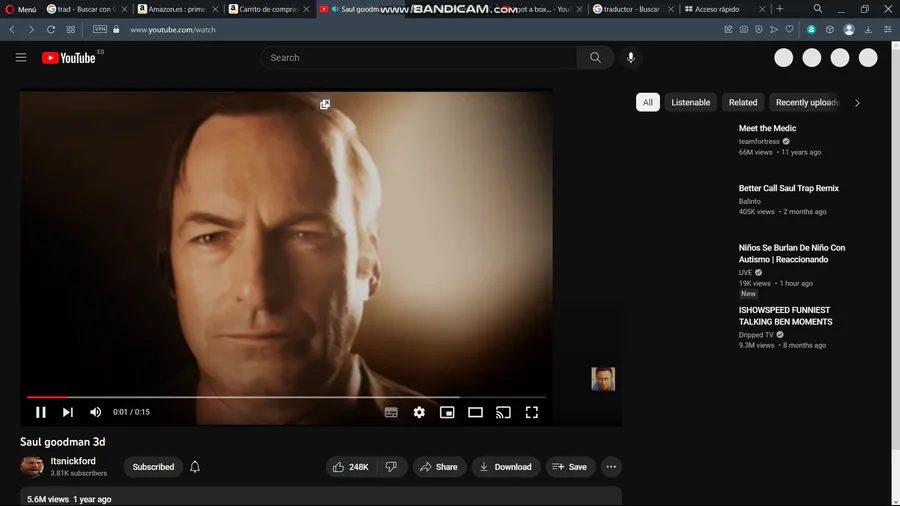Take a snapshot with the camera icon
900x506 pixels.
(743, 29)
